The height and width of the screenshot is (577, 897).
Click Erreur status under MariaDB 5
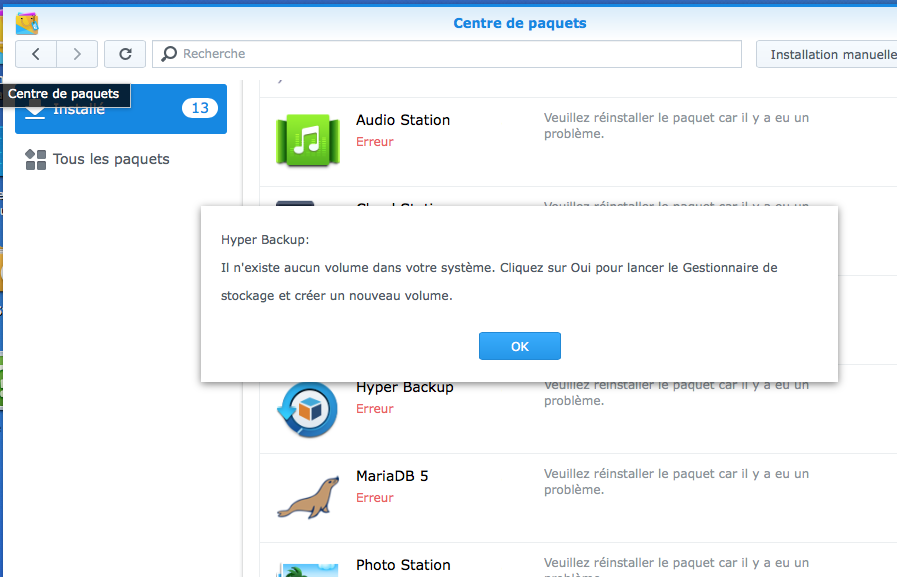pyautogui.click(x=375, y=498)
